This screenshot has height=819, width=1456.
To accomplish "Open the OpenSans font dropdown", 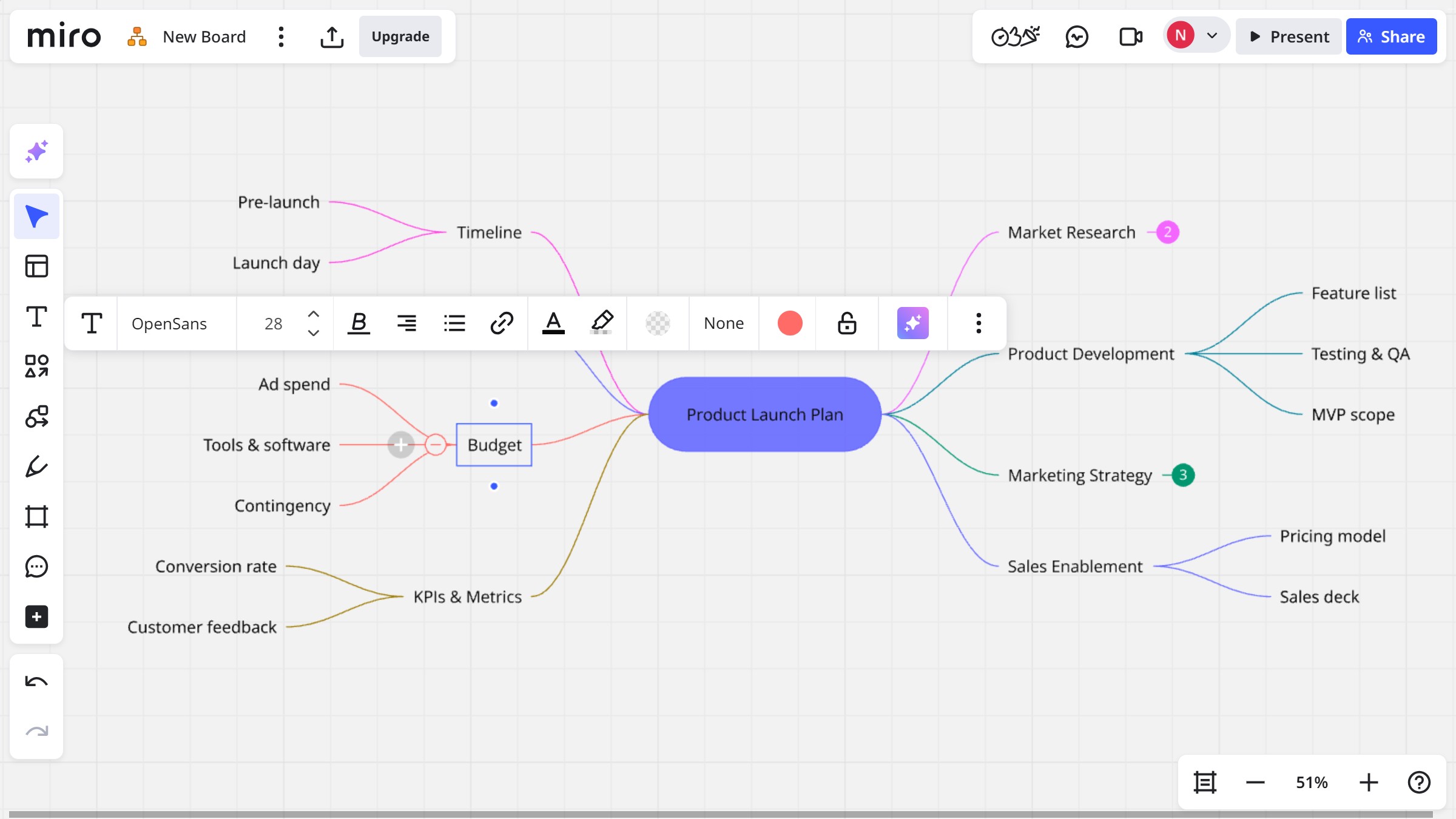I will 169,324.
